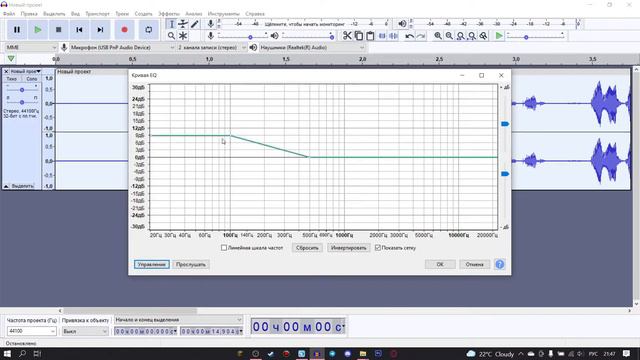Open the selection start and end dropdown
This screenshot has width=640, height=360.
click(178, 320)
